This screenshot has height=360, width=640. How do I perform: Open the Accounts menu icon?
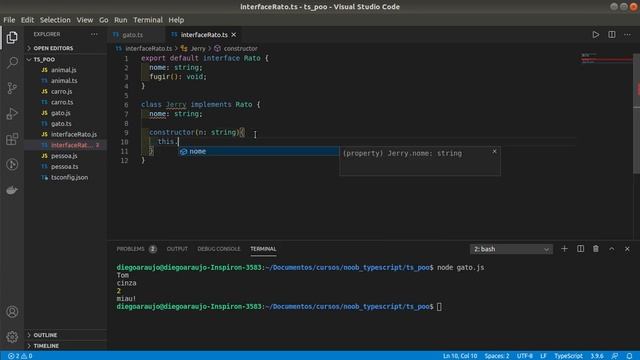[x=12, y=312]
